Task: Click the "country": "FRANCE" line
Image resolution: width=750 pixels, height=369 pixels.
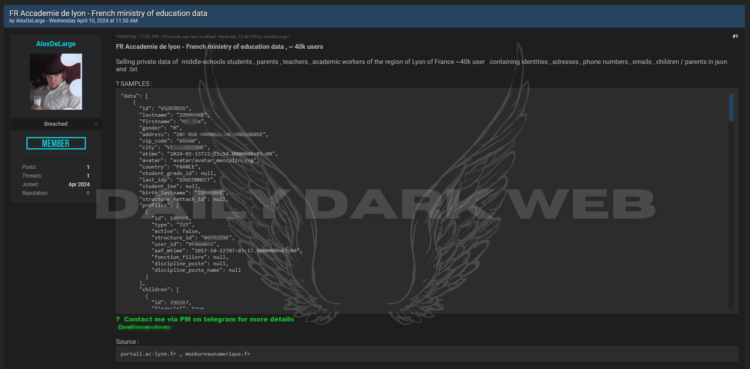Action: (x=170, y=167)
